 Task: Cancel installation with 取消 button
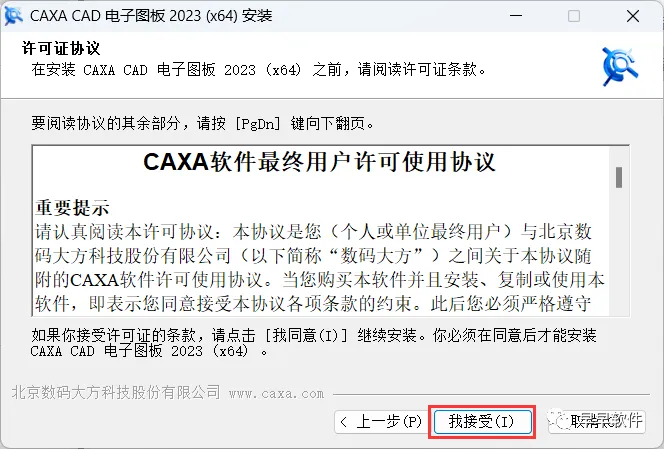tap(597, 421)
